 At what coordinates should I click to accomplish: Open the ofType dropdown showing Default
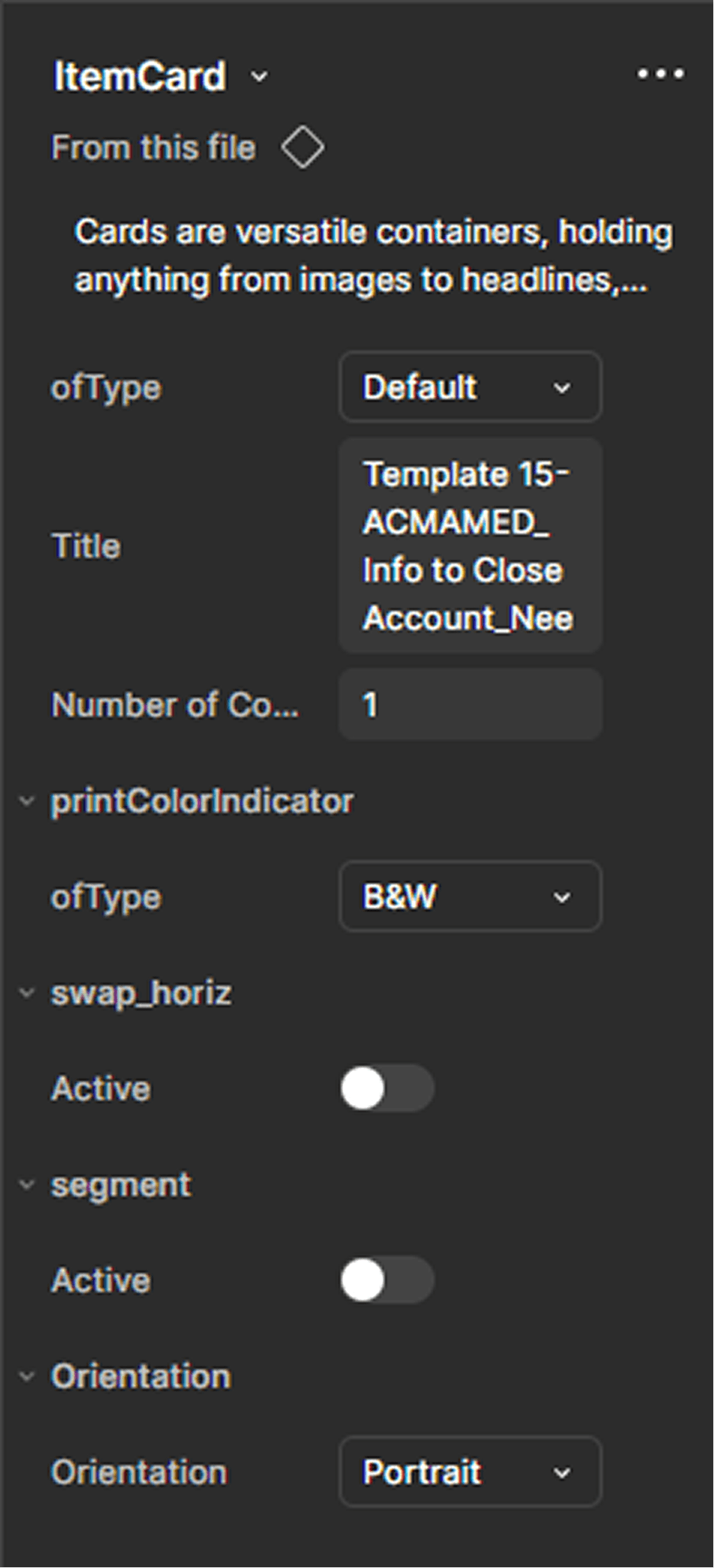click(469, 387)
